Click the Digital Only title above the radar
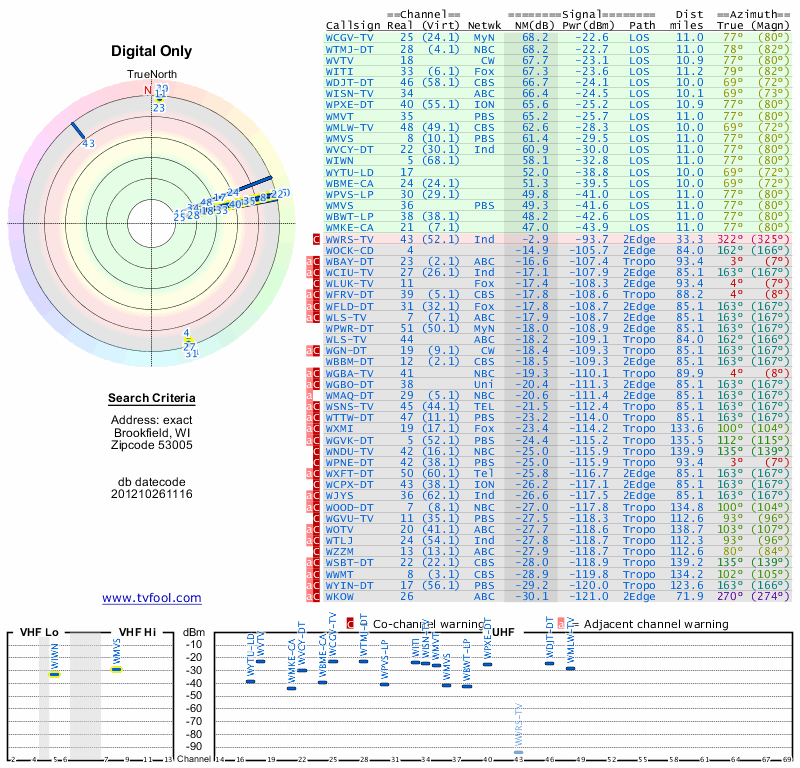The height and width of the screenshot is (768, 800). point(152,51)
